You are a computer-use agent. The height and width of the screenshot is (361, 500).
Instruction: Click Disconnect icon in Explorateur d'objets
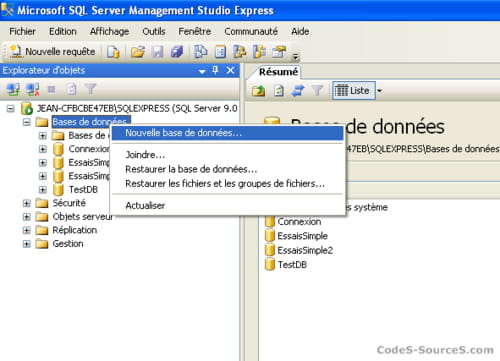tap(33, 89)
